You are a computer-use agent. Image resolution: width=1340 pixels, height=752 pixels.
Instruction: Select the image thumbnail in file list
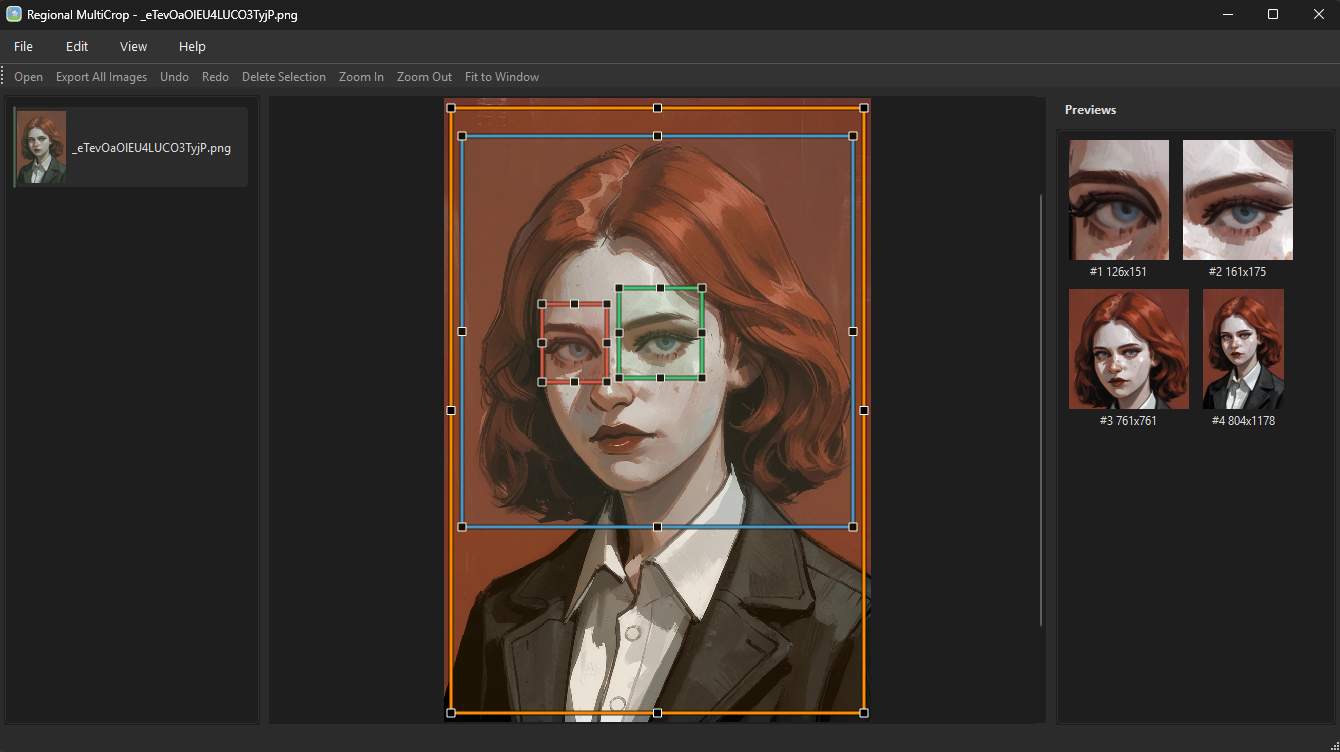(x=42, y=148)
